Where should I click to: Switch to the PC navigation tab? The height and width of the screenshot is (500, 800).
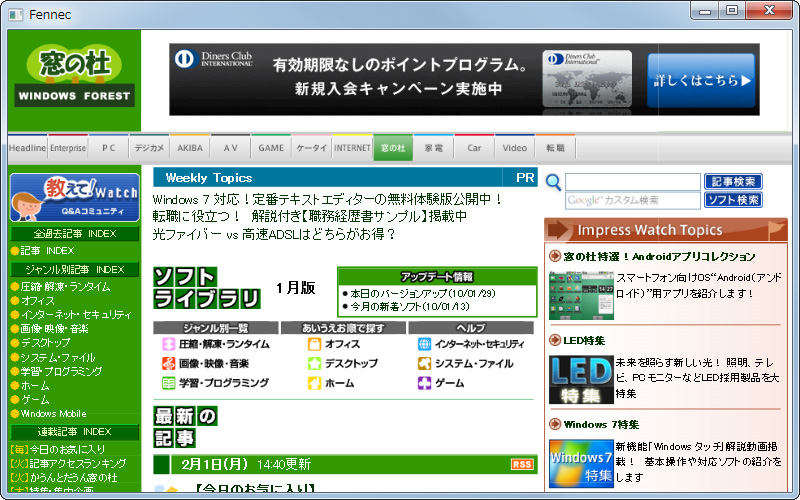tap(109, 148)
